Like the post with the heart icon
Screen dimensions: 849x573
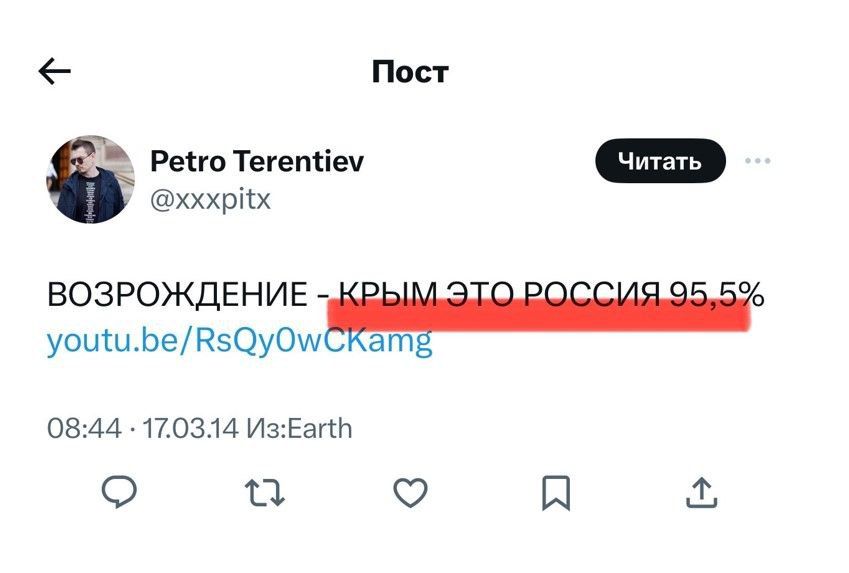(410, 492)
